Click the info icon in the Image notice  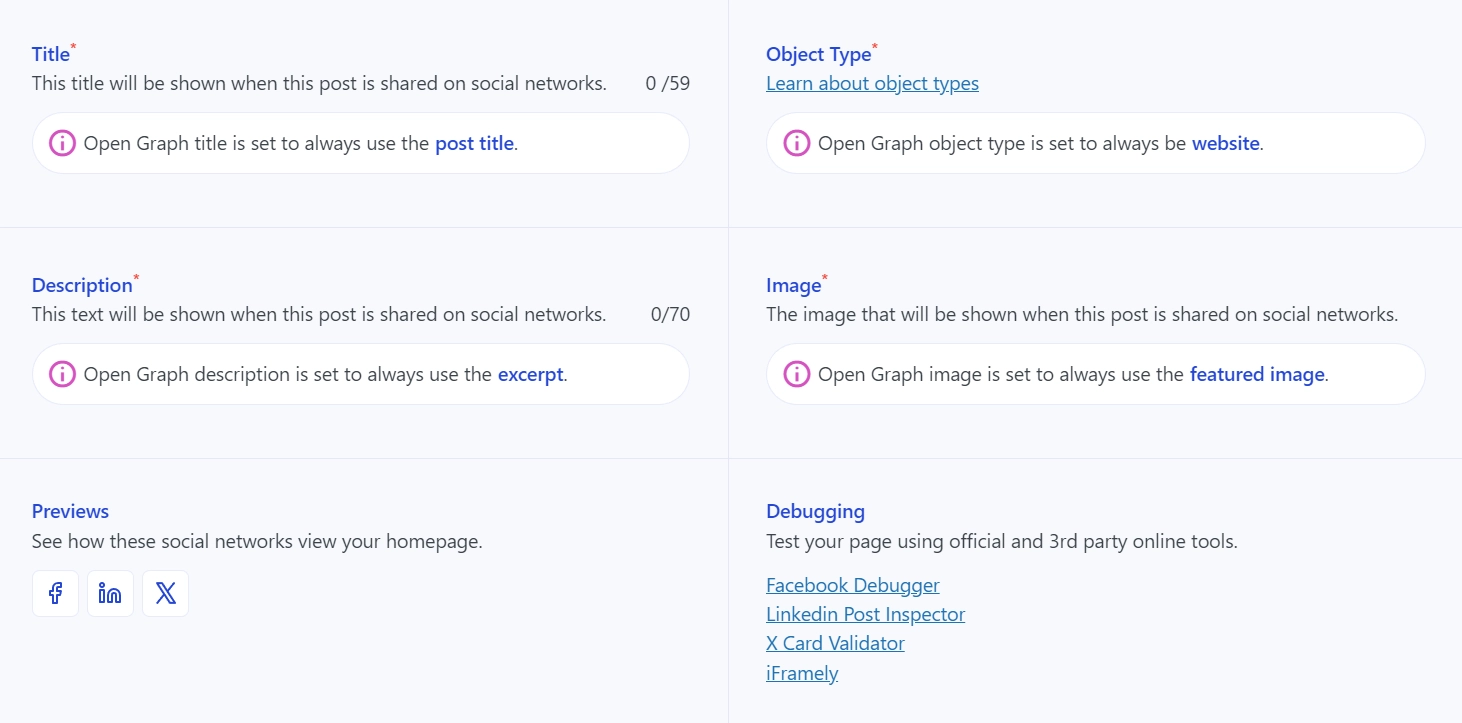click(x=795, y=373)
